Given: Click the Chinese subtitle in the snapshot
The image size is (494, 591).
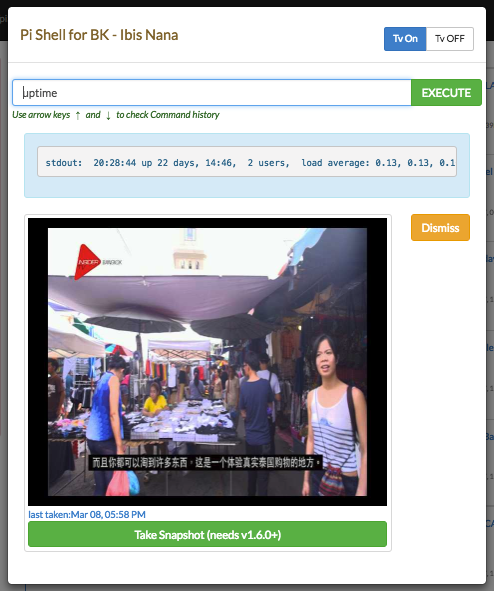Looking at the screenshot, I should 206,462.
